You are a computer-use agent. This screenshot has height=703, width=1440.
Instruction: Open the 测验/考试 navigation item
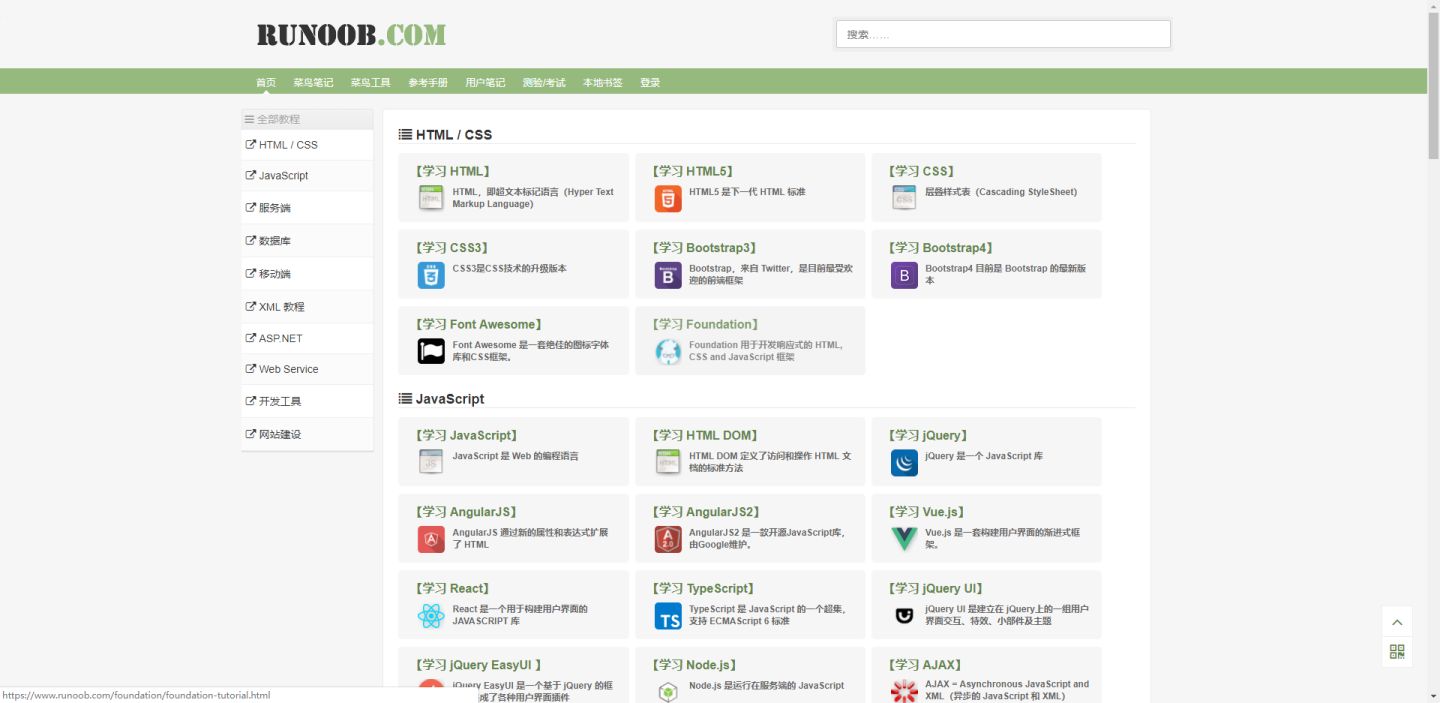pos(544,82)
